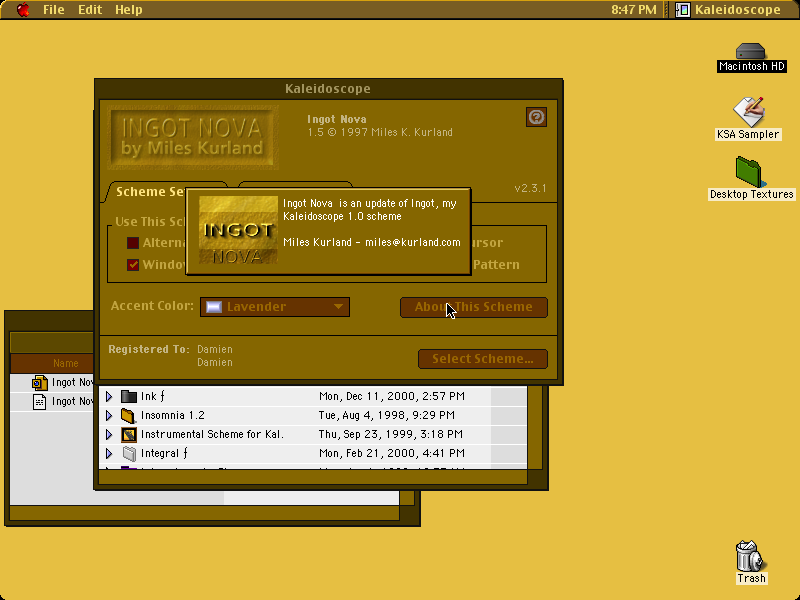Open the Help menu
Screen dimensions: 800x600
click(x=128, y=10)
